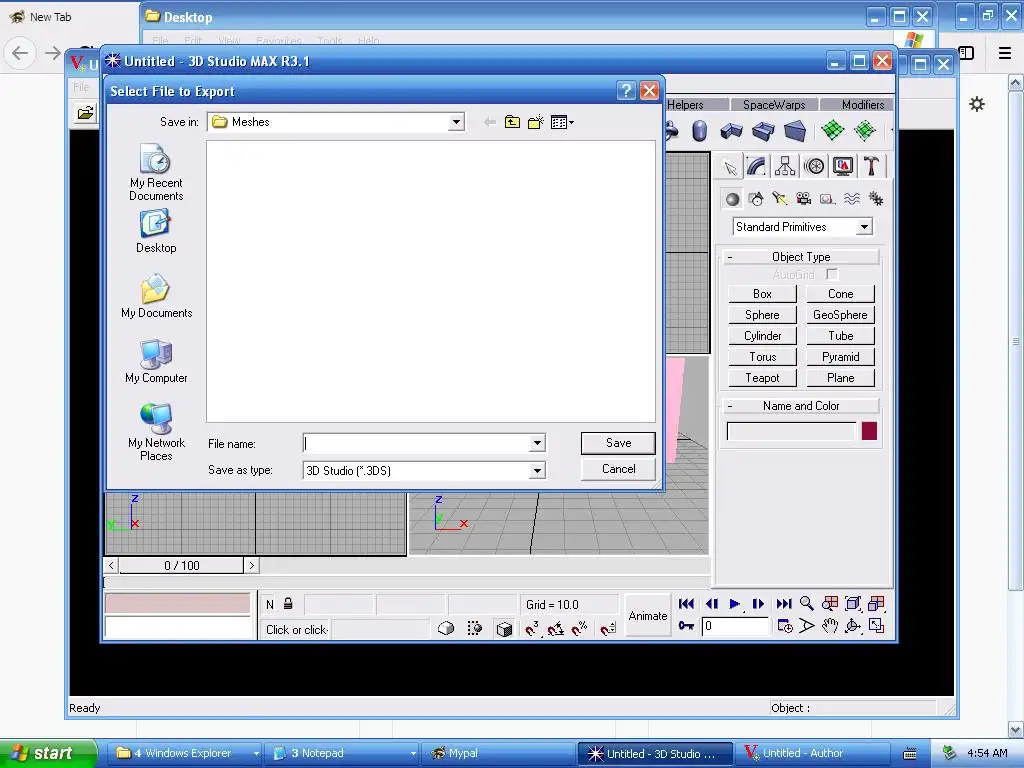Go up one folder level in dialog
1024x768 pixels.
pos(512,122)
